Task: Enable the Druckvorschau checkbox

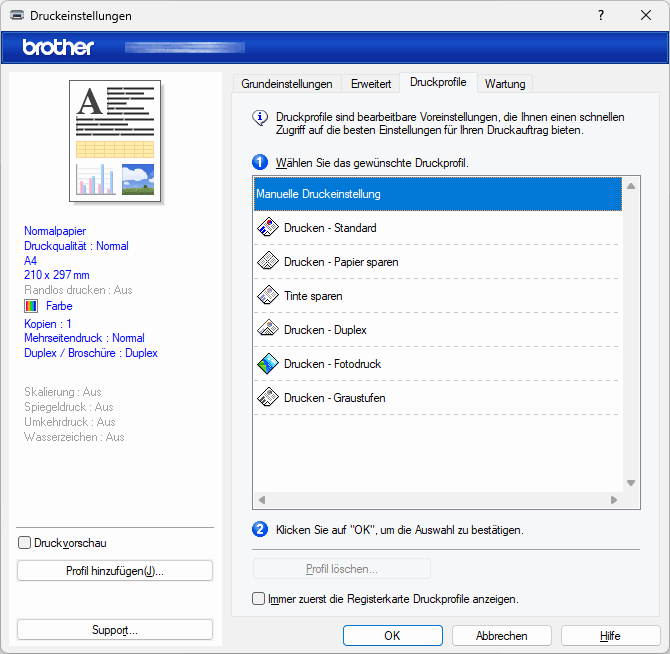Action: (24, 543)
